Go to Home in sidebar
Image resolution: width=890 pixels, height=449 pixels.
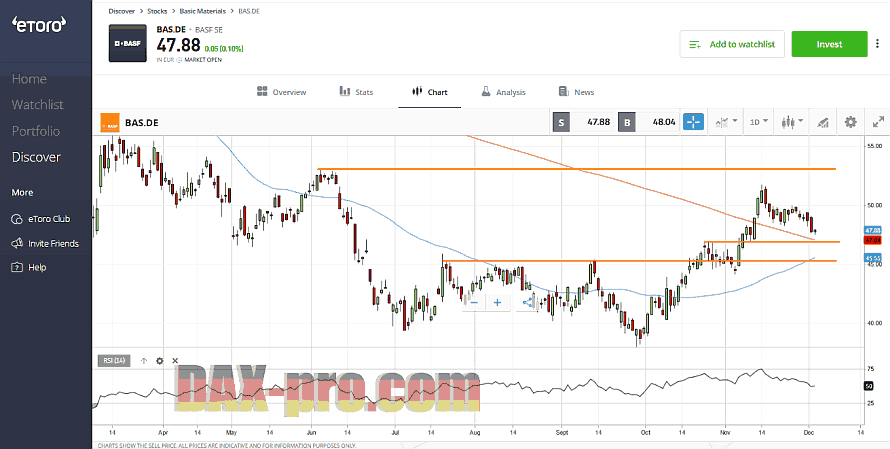pos(29,79)
